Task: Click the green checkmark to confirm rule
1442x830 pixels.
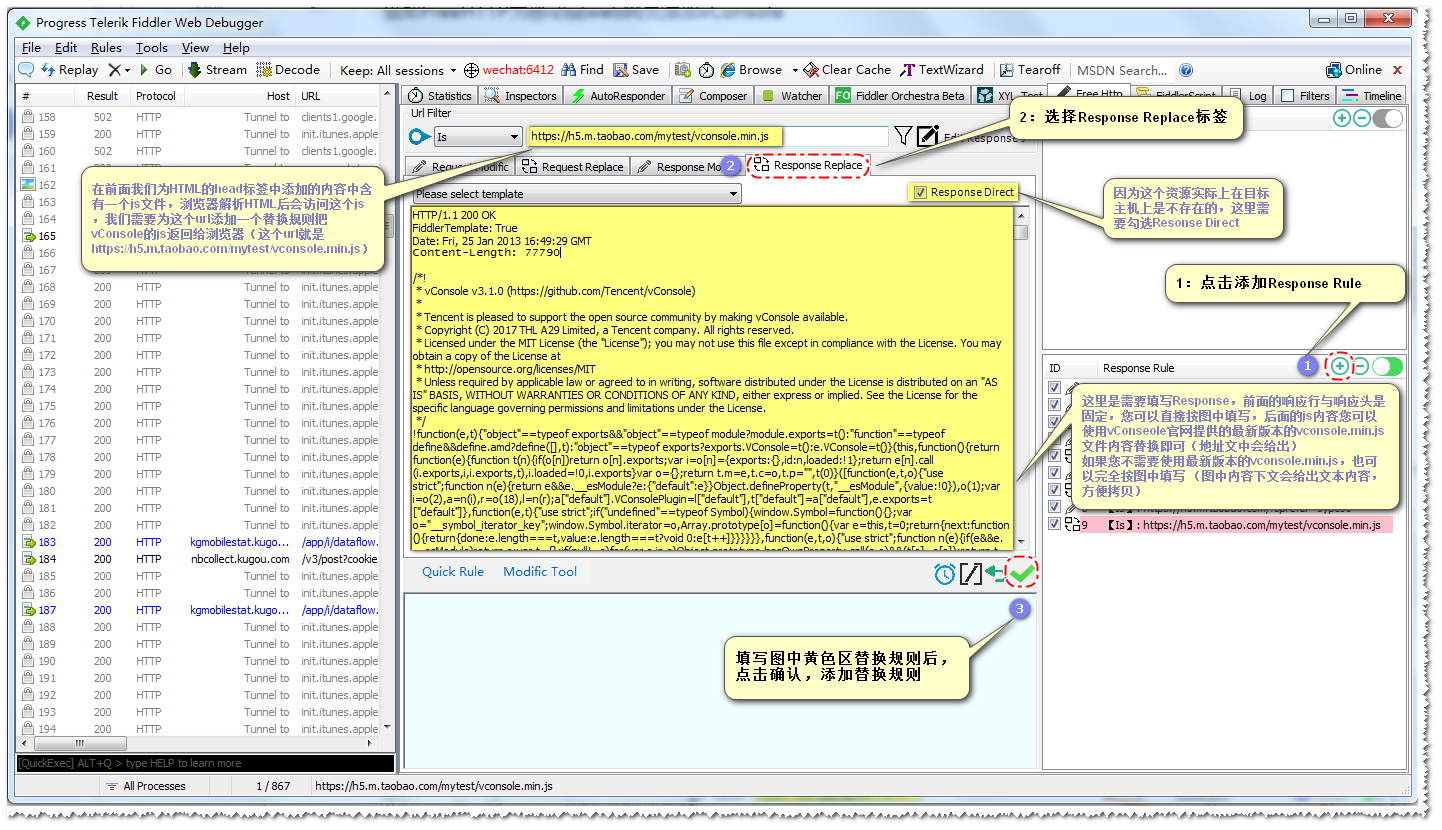Action: [x=1021, y=573]
